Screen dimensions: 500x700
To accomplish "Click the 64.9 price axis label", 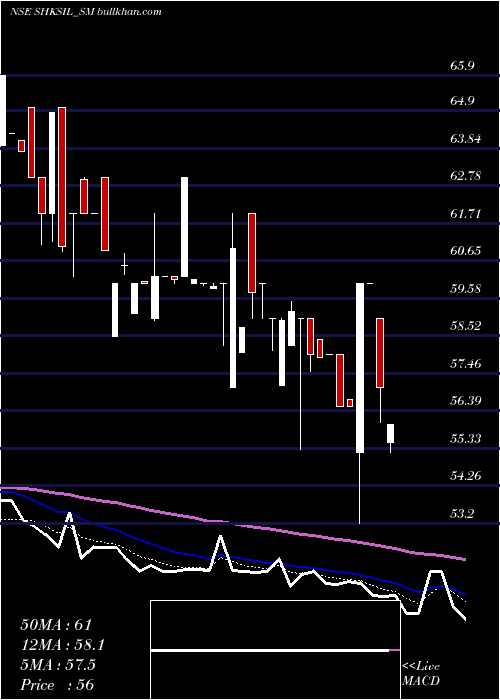I will pyautogui.click(x=462, y=101).
